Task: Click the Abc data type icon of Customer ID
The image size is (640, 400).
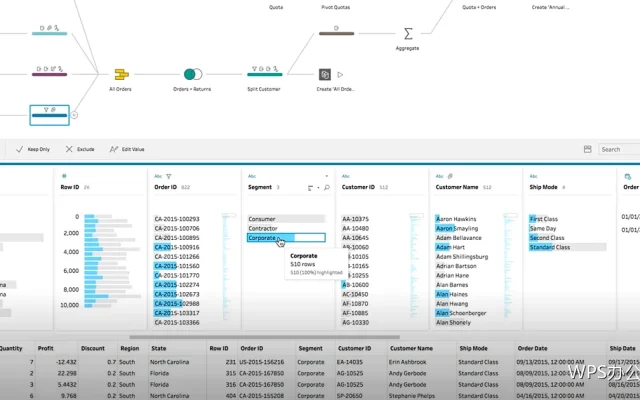Action: (346, 176)
